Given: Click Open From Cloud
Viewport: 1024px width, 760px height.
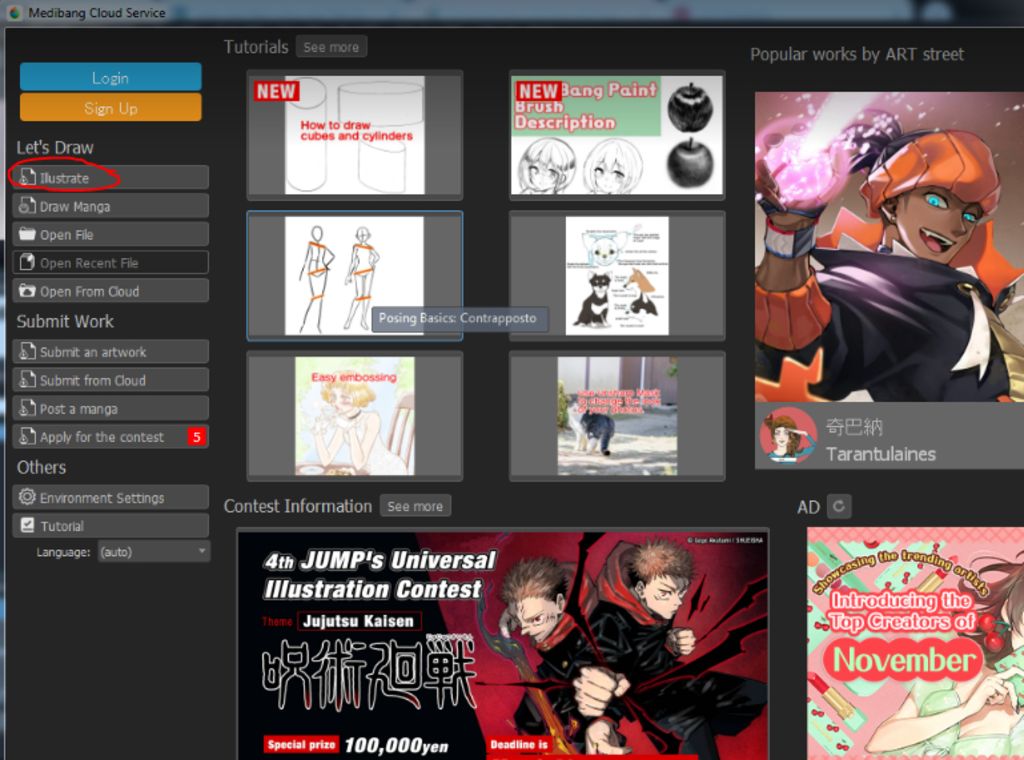Looking at the screenshot, I should pyautogui.click(x=110, y=291).
